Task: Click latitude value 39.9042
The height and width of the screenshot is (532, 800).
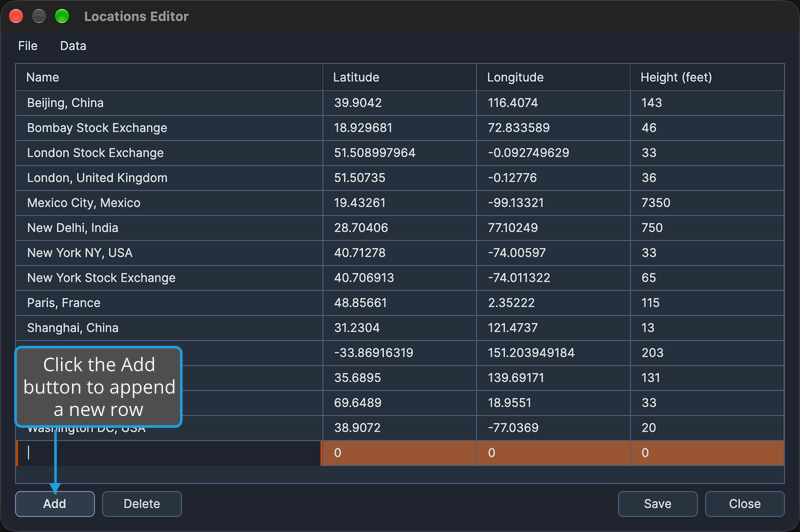Action: click(x=358, y=103)
